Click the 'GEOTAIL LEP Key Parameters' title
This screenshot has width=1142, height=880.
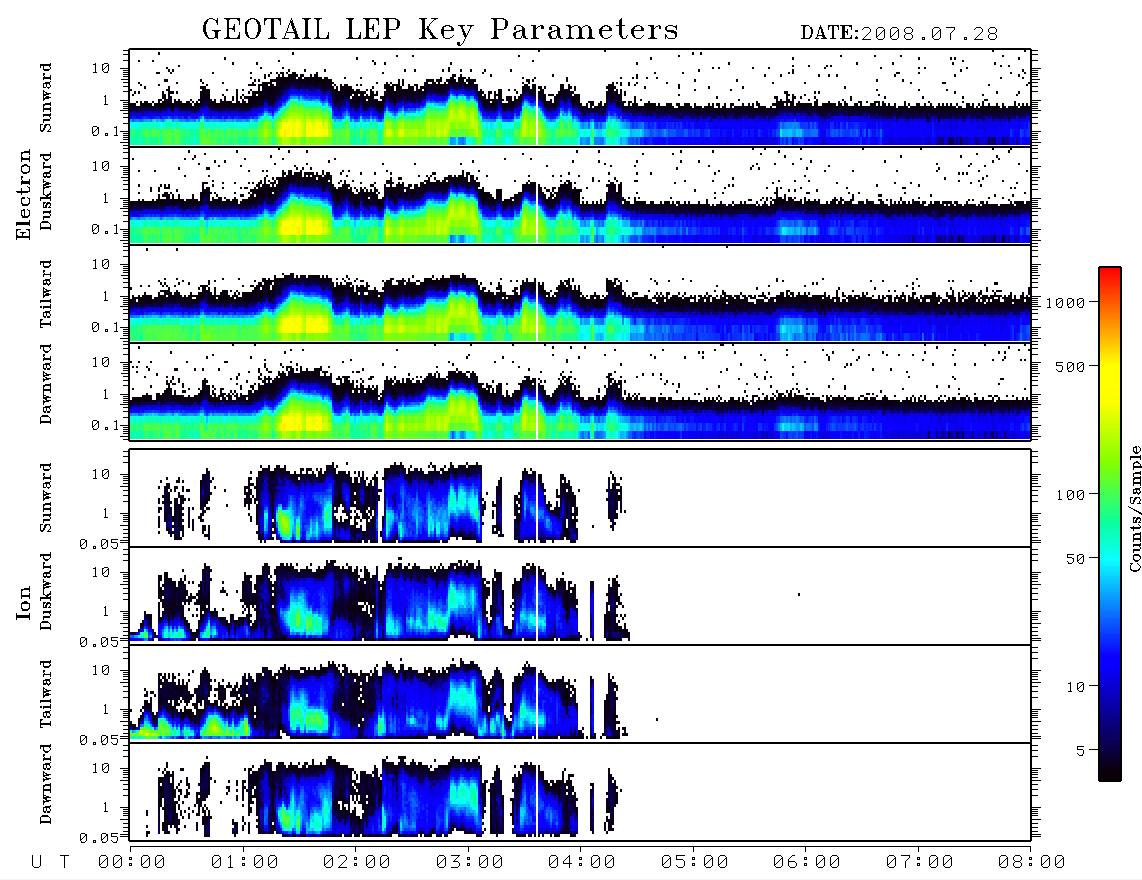click(440, 30)
